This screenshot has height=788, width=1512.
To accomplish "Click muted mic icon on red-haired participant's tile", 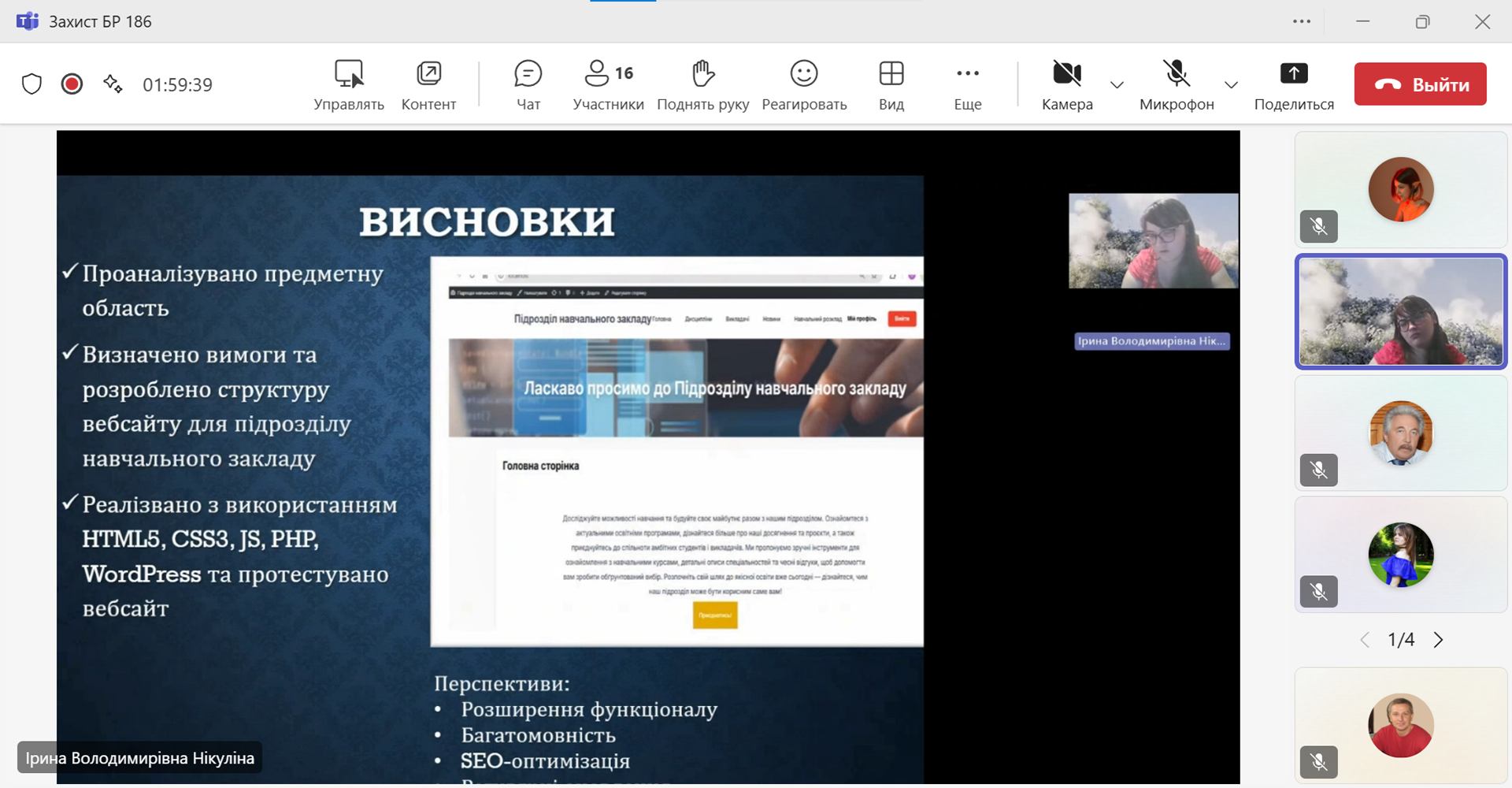I will coord(1319,227).
